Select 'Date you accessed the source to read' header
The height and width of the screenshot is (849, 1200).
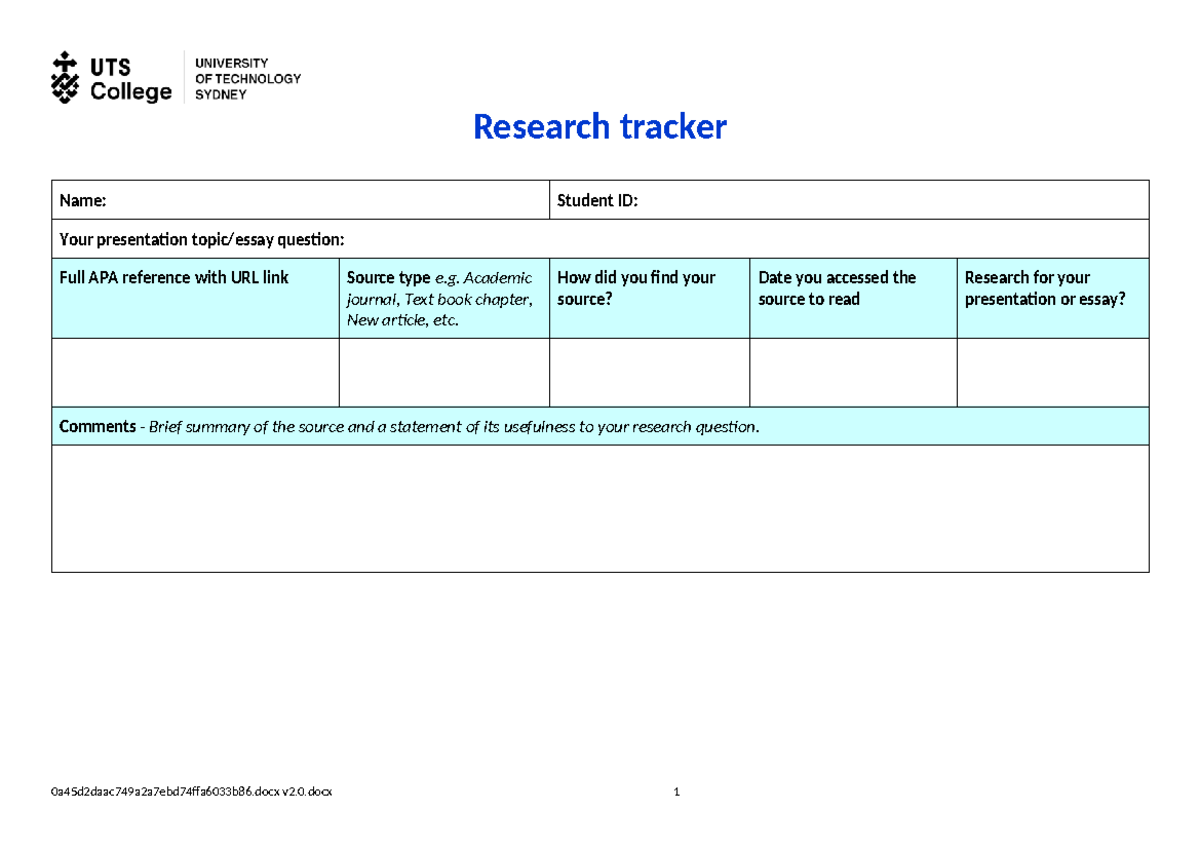pos(854,298)
